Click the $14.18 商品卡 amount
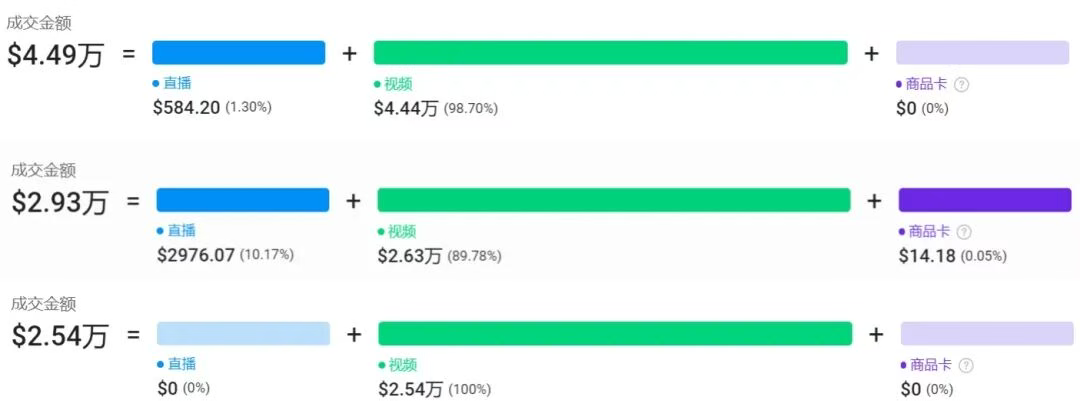 [x=926, y=255]
